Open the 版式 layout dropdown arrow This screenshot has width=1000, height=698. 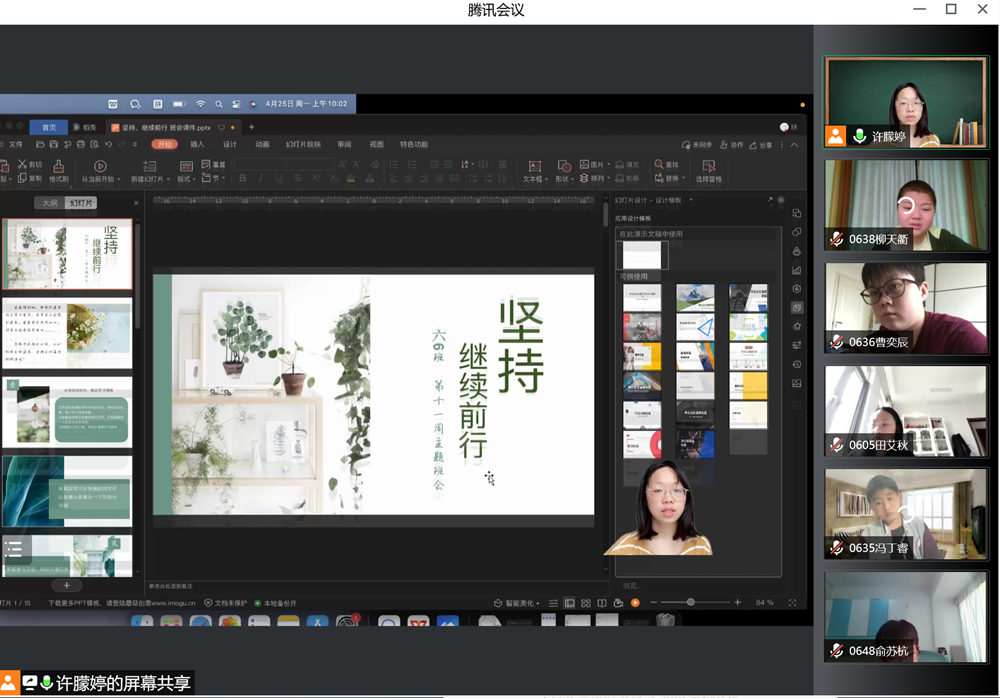194,180
